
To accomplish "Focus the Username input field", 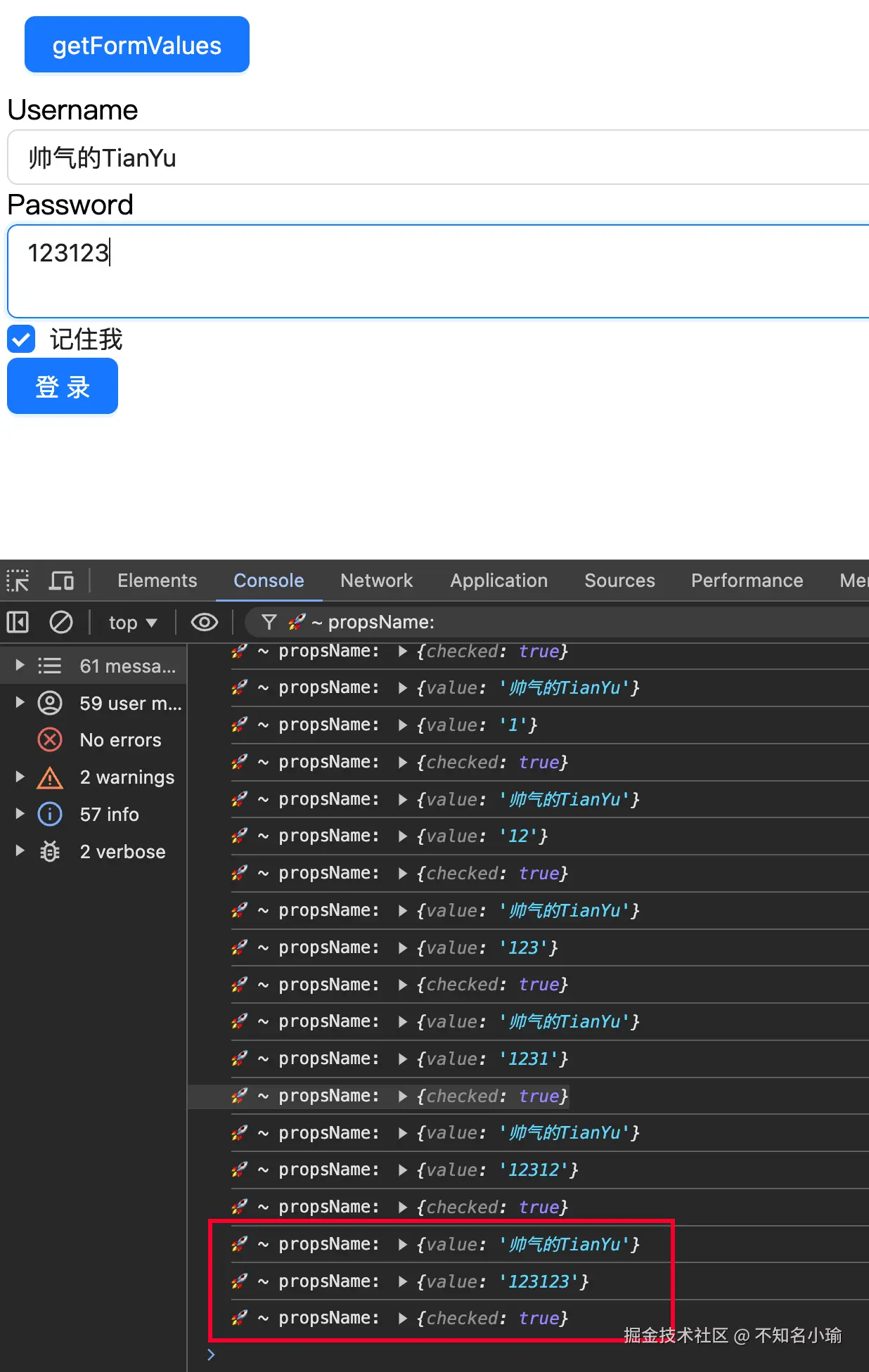I will (439, 157).
